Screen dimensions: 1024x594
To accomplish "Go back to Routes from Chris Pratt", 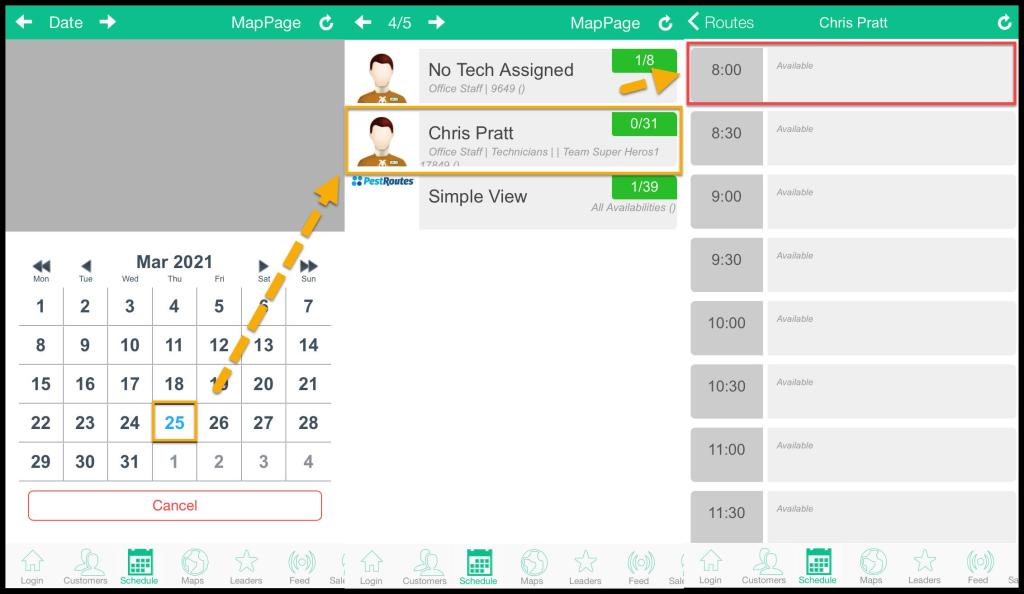I will [x=721, y=22].
